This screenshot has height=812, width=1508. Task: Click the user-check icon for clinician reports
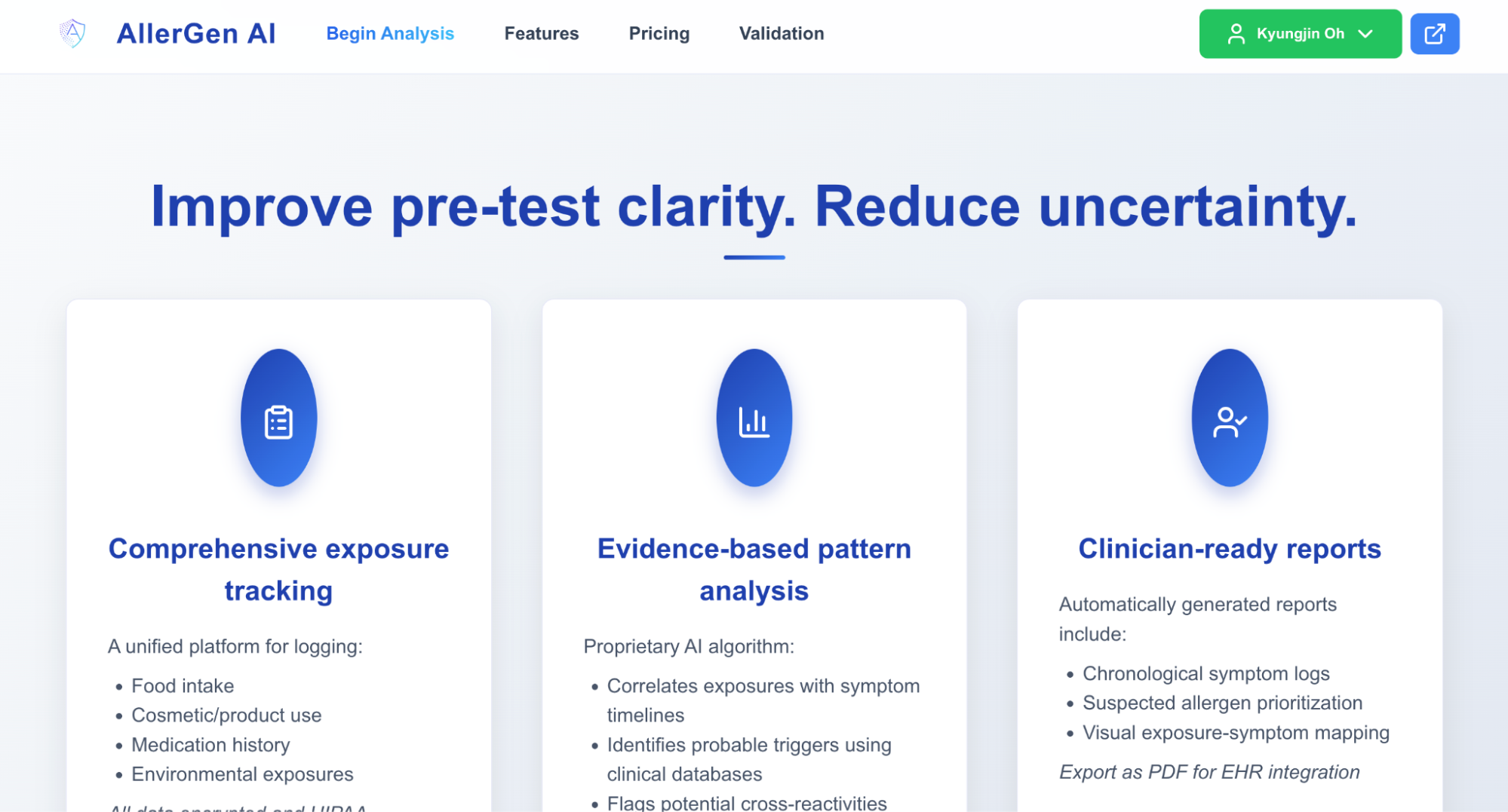click(x=1230, y=422)
